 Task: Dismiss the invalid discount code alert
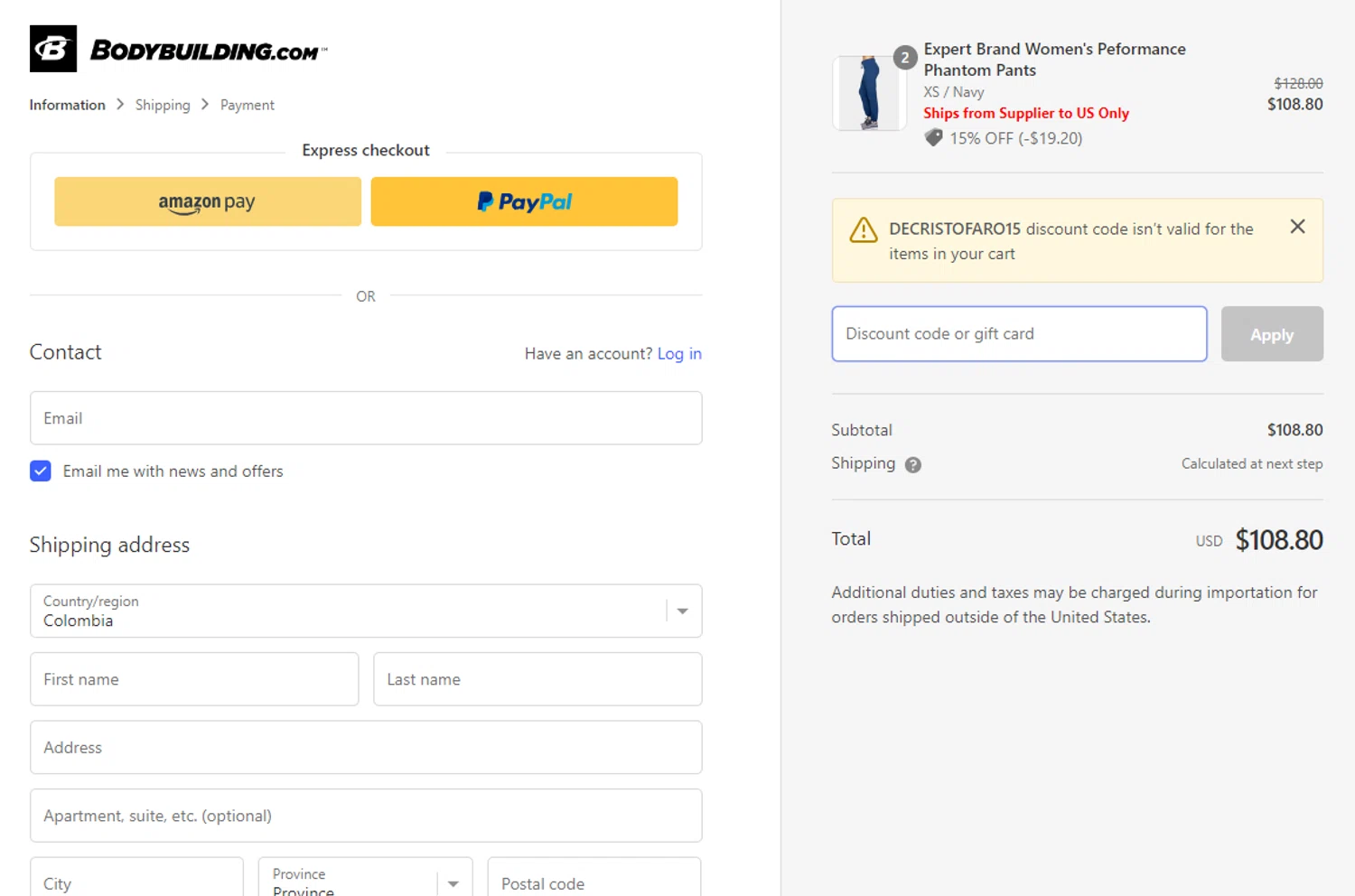[x=1297, y=227]
